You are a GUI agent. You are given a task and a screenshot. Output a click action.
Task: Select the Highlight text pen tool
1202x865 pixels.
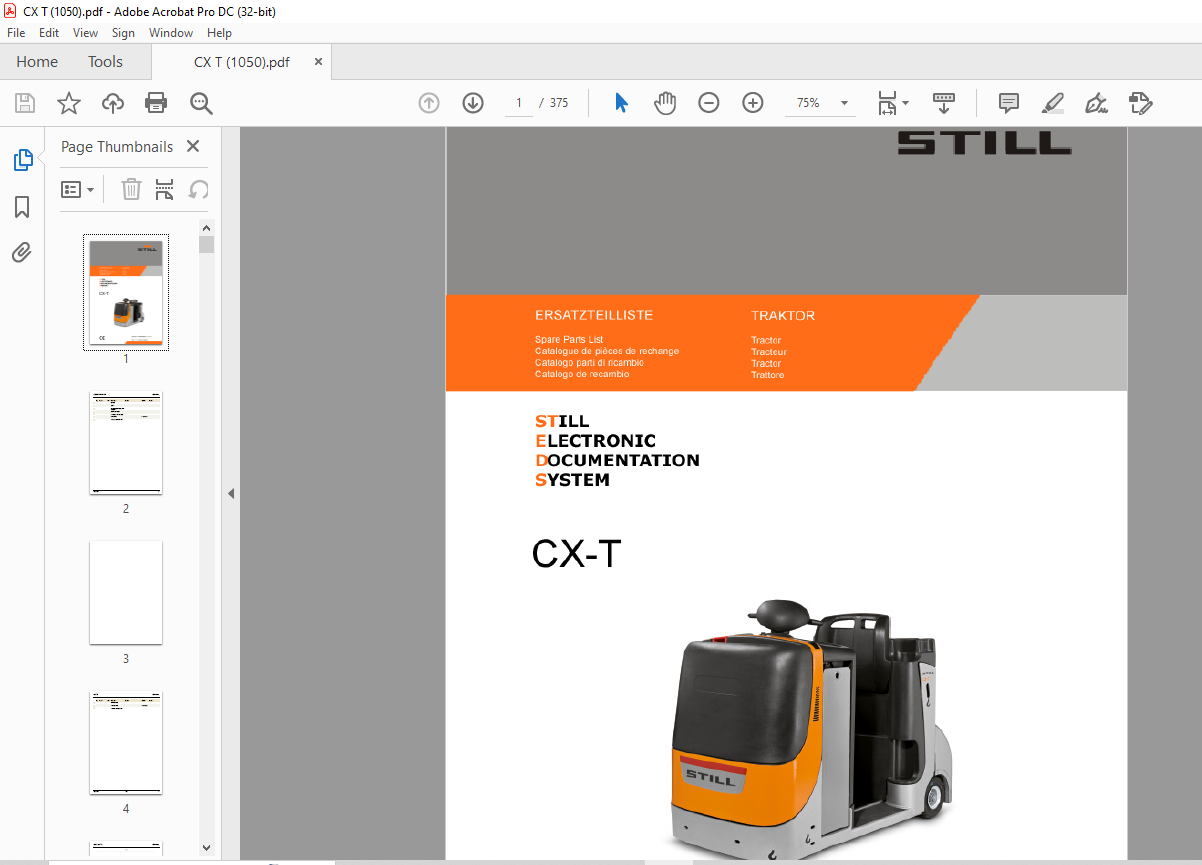pyautogui.click(x=1052, y=103)
